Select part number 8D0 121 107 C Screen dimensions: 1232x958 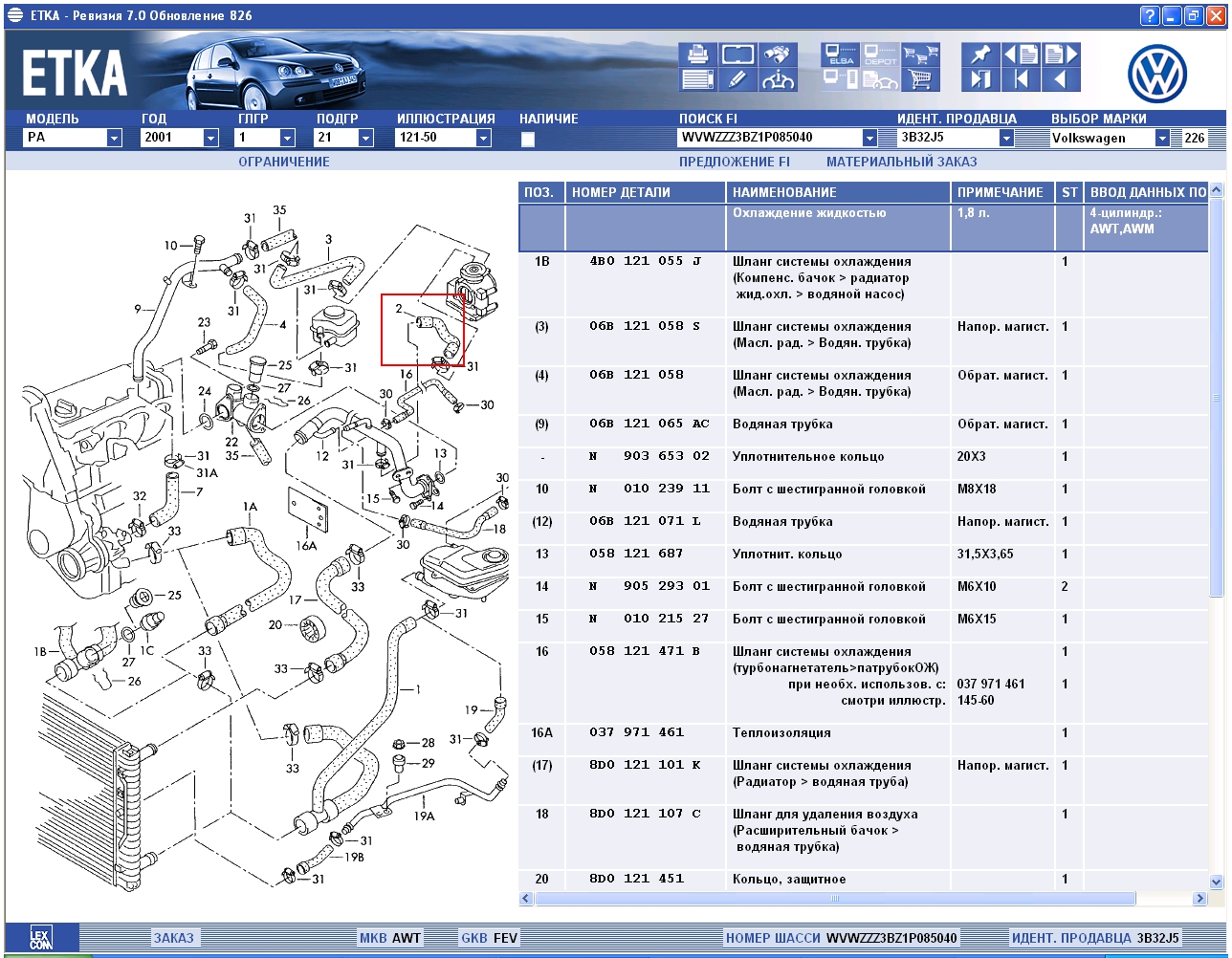(646, 814)
